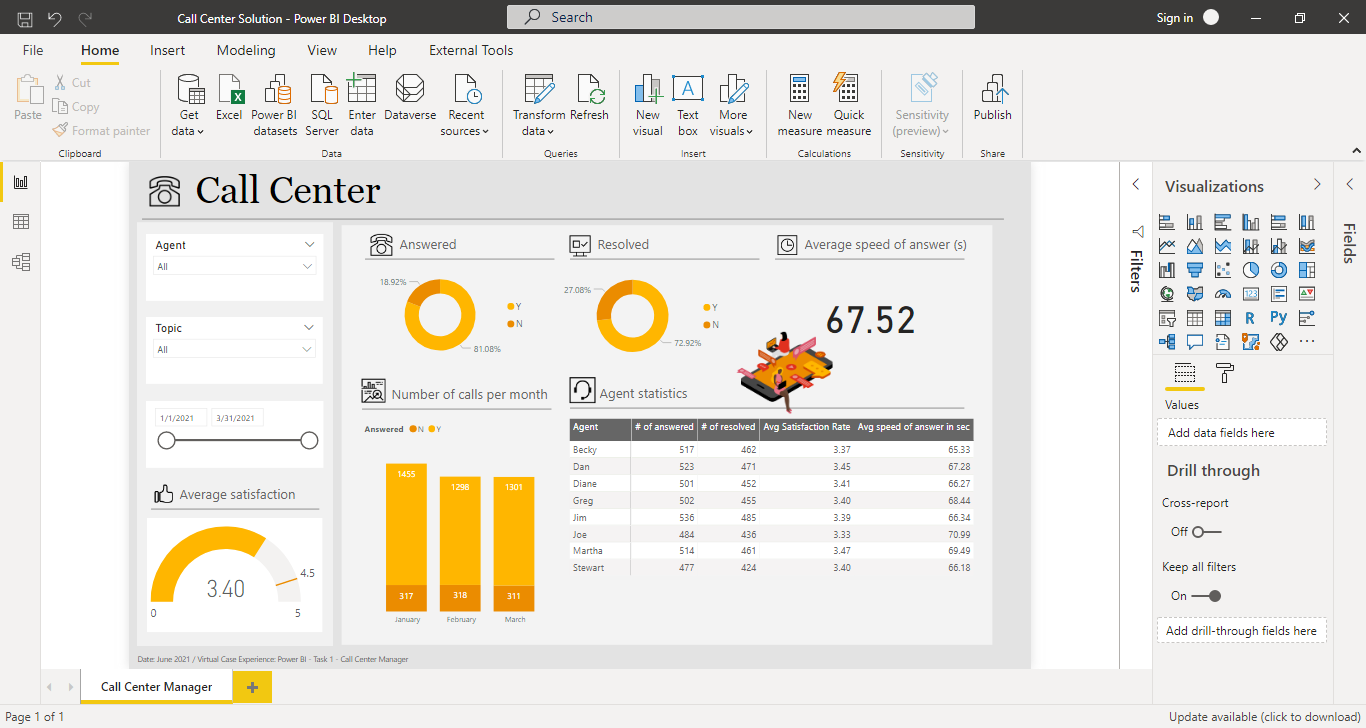The image size is (1366, 728).
Task: Select the Stacked bar chart visual
Action: [x=1167, y=222]
